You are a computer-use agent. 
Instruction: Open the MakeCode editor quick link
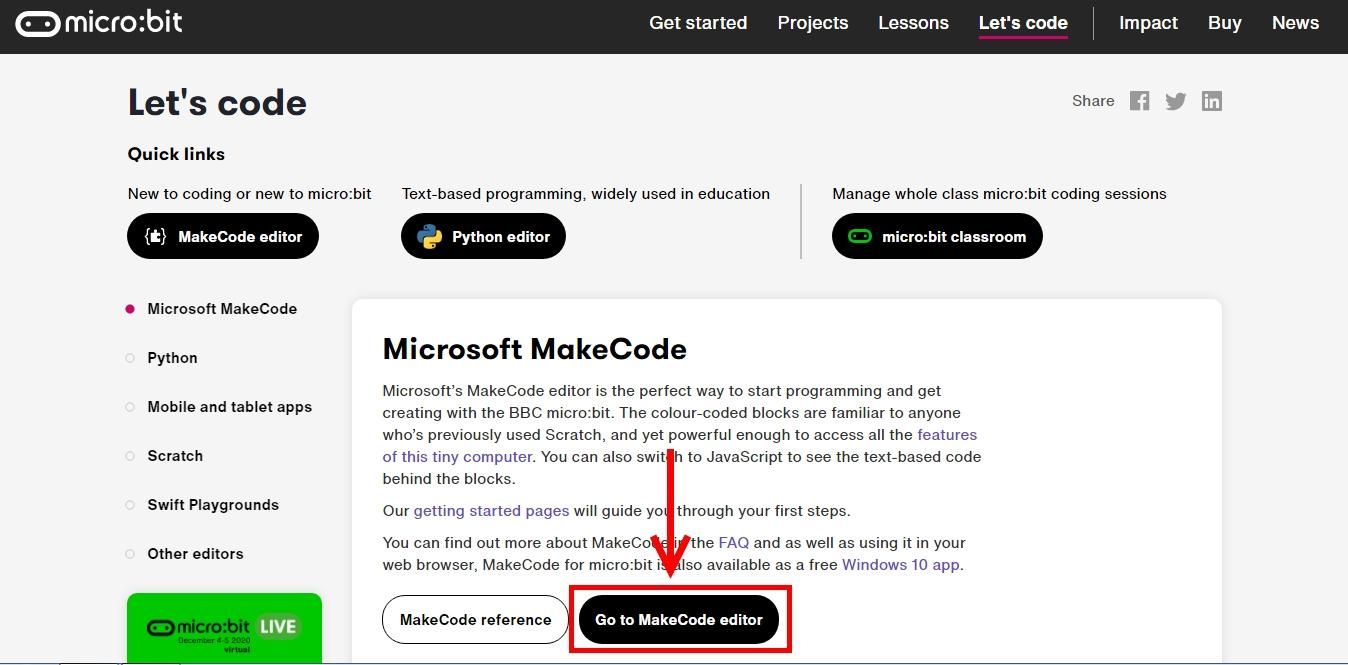click(222, 236)
